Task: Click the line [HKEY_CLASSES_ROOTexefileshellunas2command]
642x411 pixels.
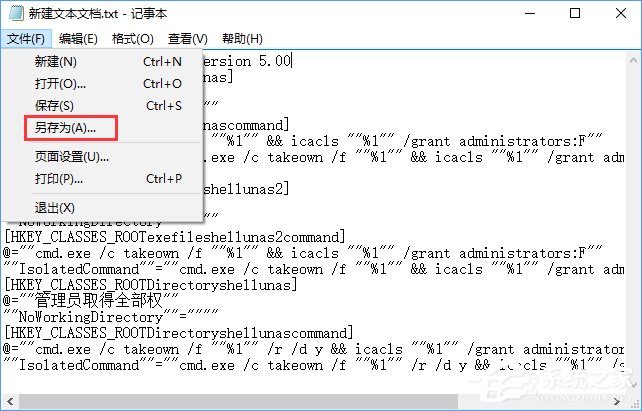Action: (x=174, y=237)
